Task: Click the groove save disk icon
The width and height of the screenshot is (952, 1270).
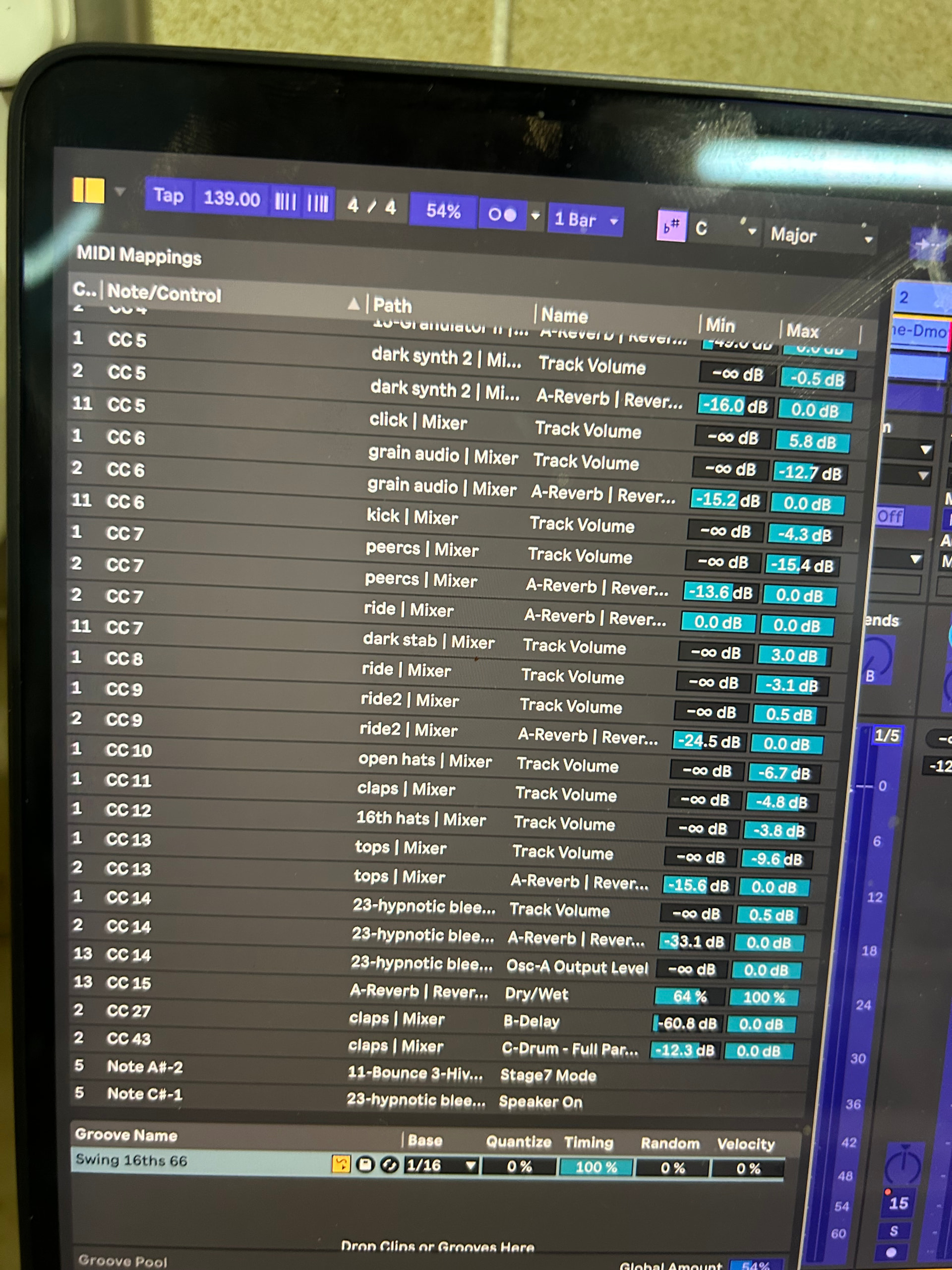Action: [x=365, y=1164]
